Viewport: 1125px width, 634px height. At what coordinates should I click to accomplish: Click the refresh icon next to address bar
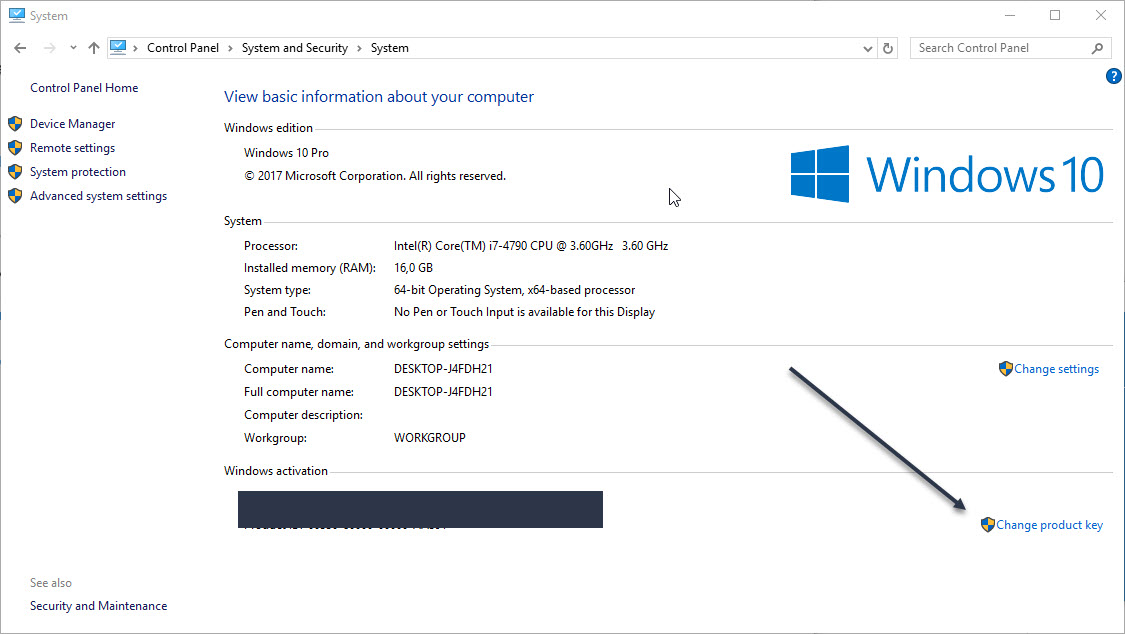tap(887, 47)
